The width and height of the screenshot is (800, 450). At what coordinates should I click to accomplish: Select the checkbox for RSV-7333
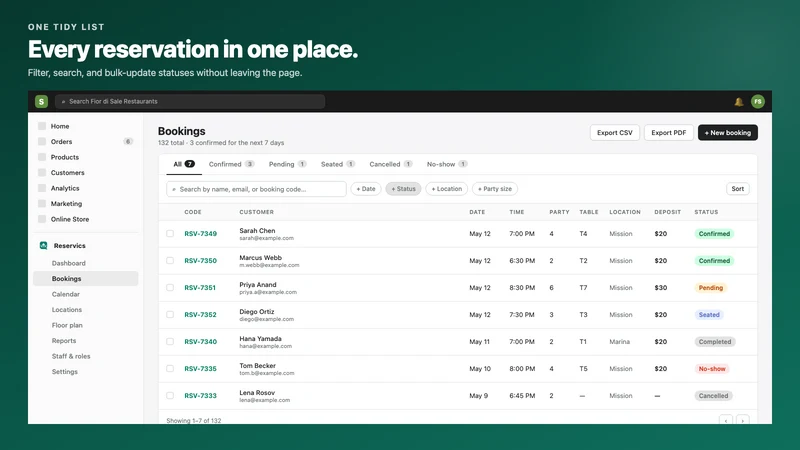tap(170, 395)
